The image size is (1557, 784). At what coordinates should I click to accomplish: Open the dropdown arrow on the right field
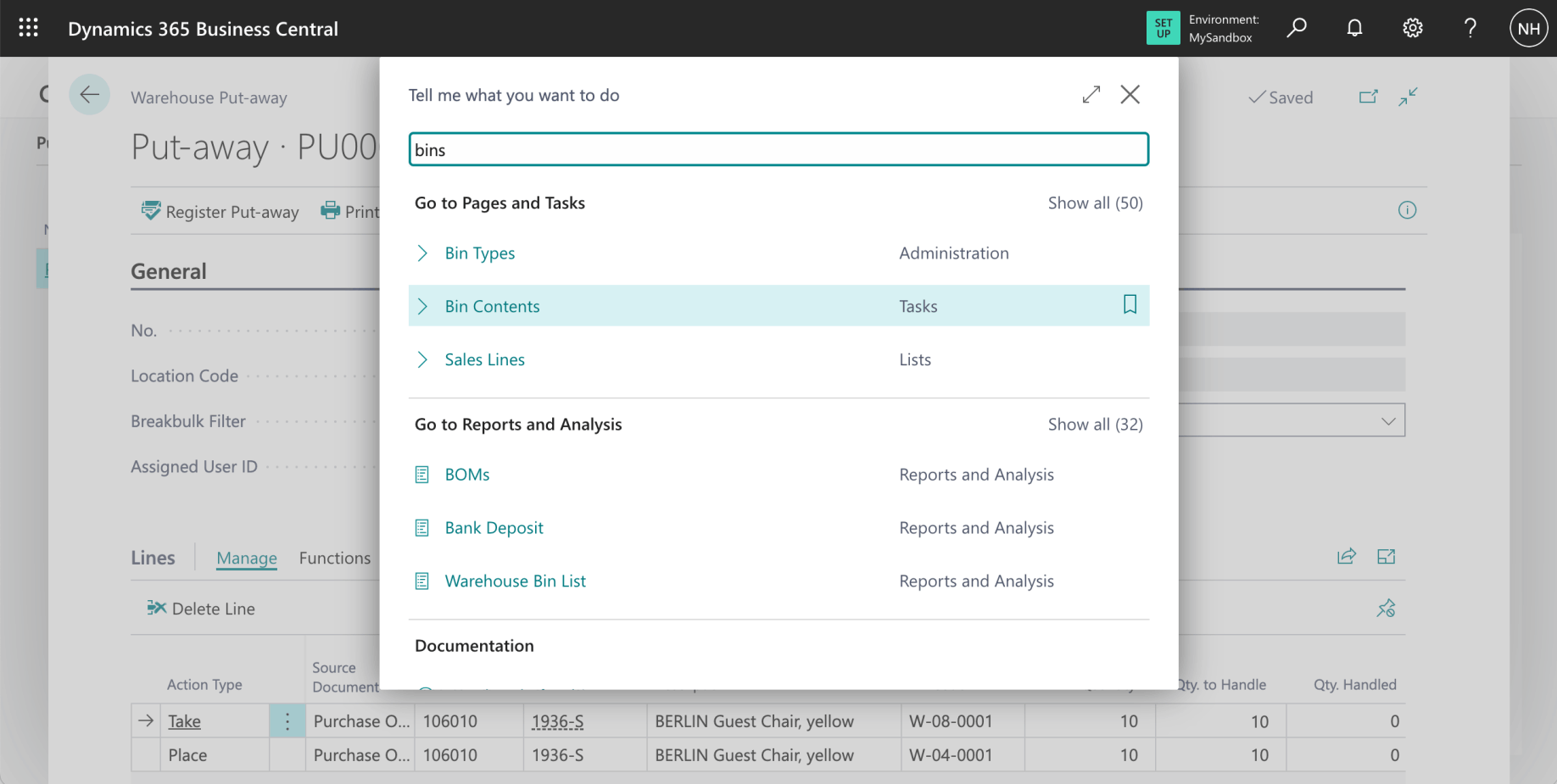tap(1387, 421)
